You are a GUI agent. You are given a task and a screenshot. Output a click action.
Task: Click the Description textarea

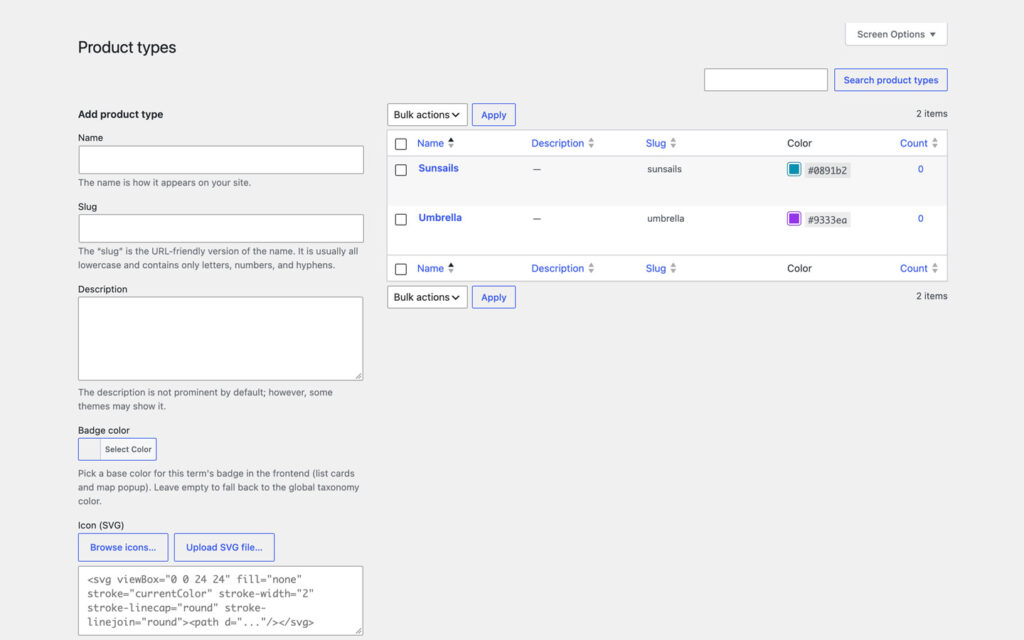tap(221, 338)
